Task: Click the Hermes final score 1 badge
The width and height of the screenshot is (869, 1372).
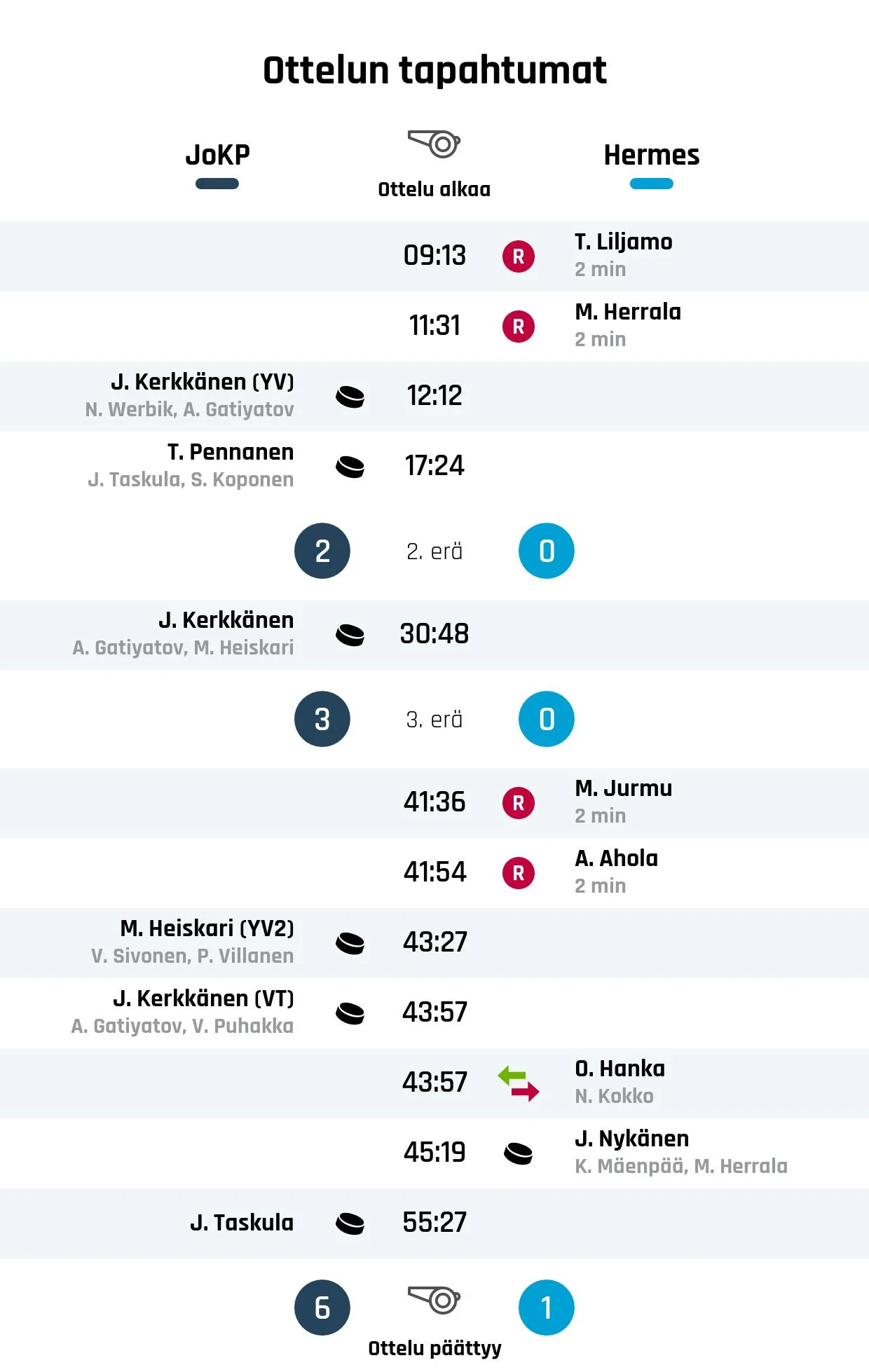Action: point(547,1308)
